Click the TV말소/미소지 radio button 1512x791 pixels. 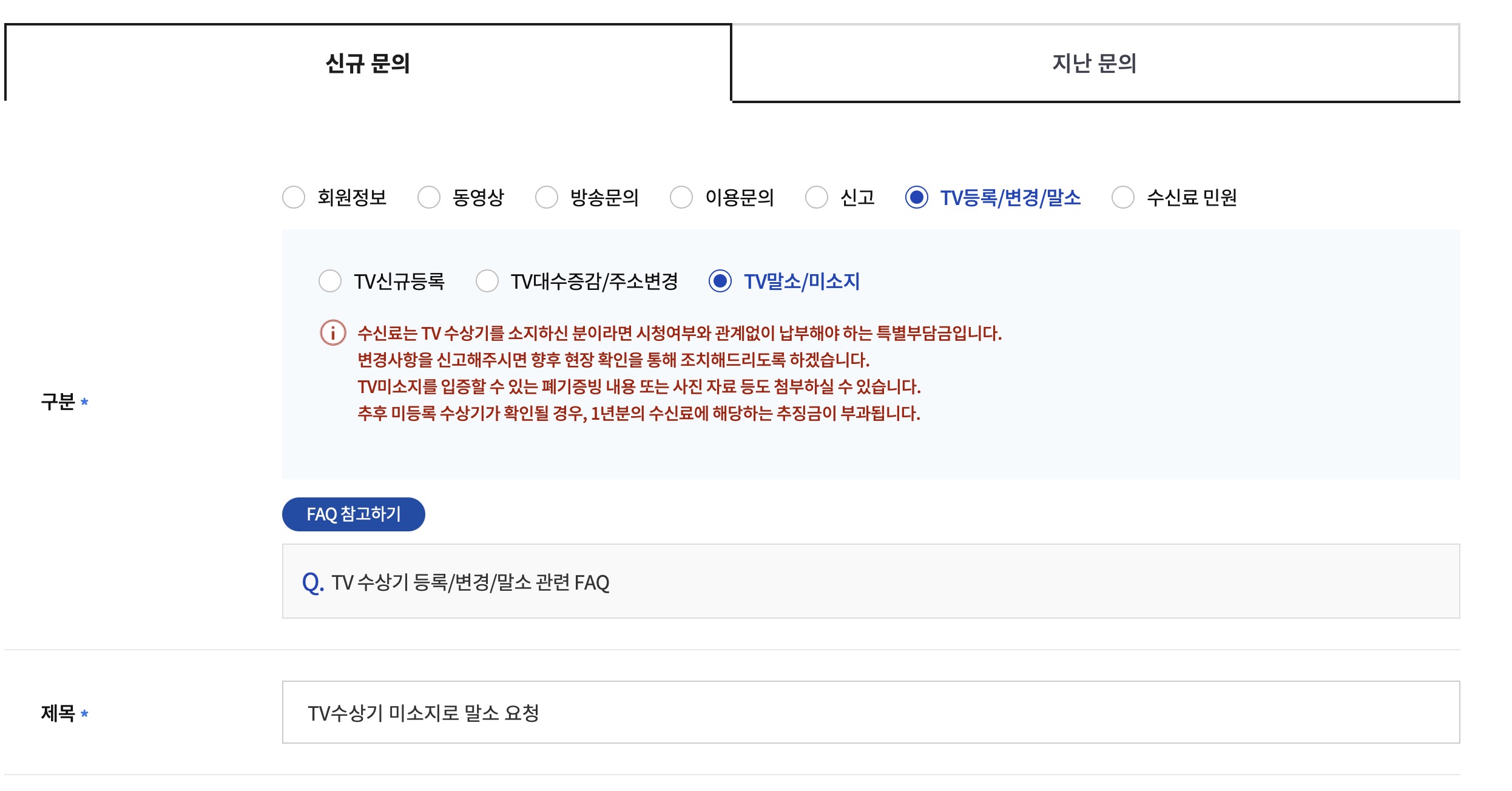[x=720, y=281]
